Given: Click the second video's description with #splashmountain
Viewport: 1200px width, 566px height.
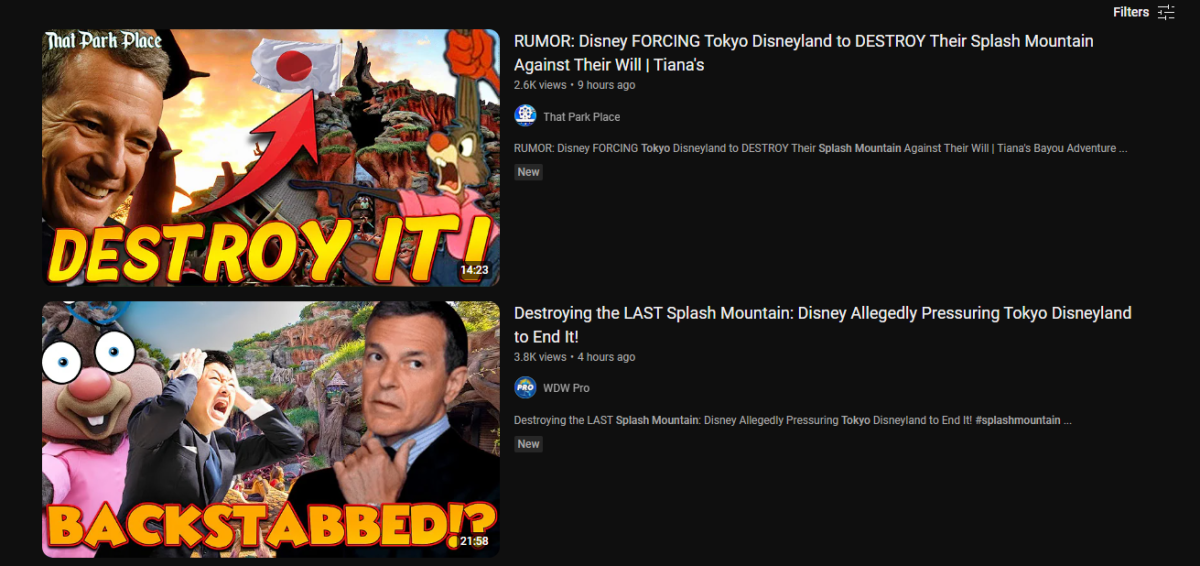Looking at the screenshot, I should click(x=793, y=420).
